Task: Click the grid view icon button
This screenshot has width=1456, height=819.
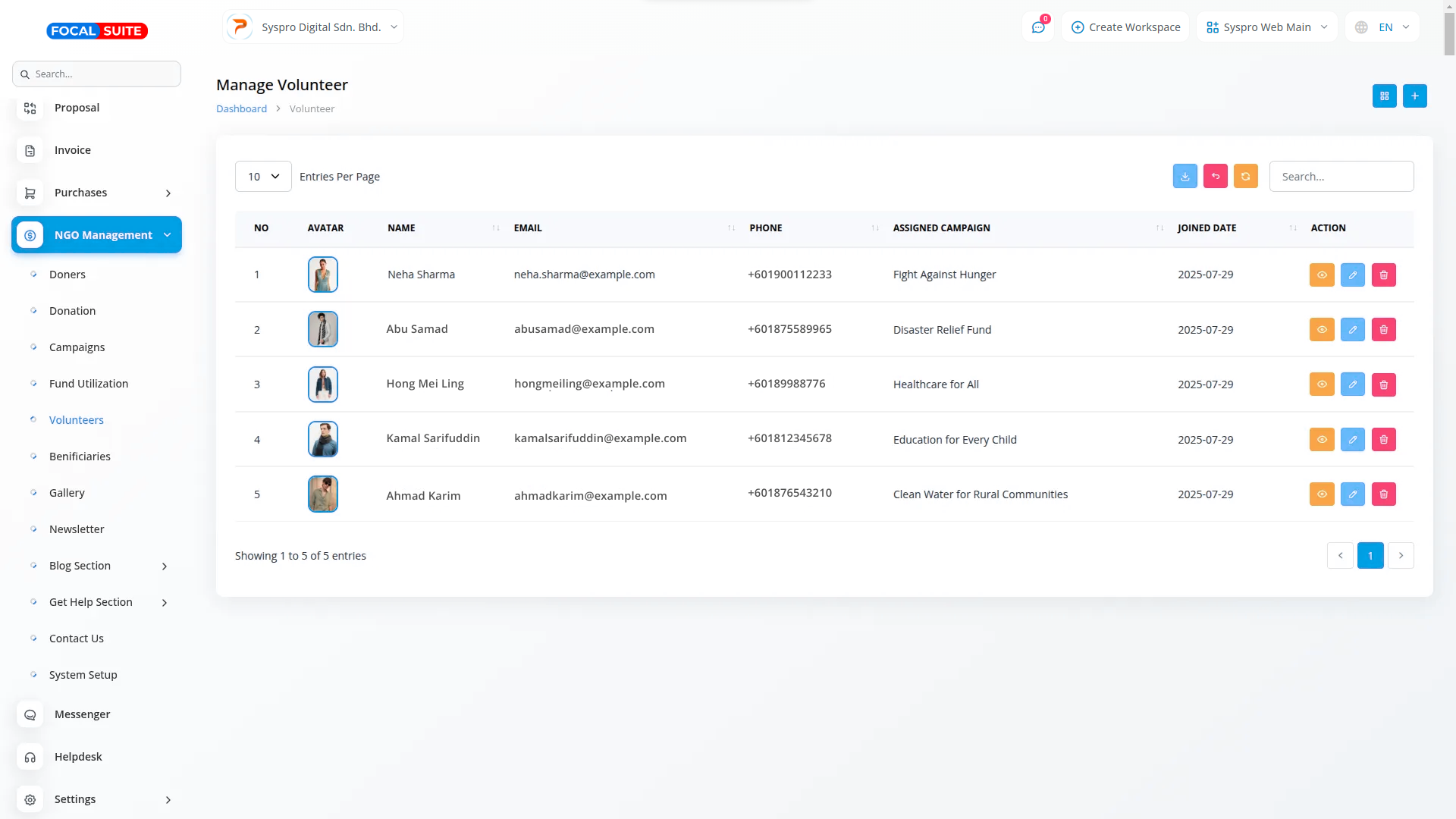Action: pyautogui.click(x=1384, y=96)
